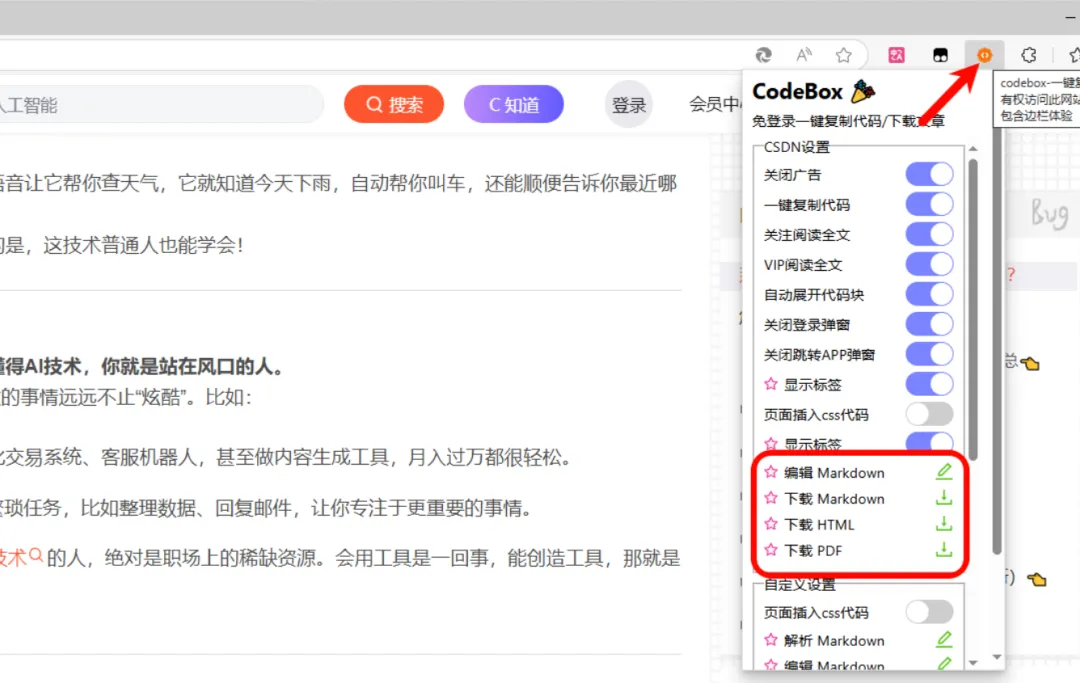Click the 登录 button
Viewport: 1080px width, 683px height.
coord(629,105)
